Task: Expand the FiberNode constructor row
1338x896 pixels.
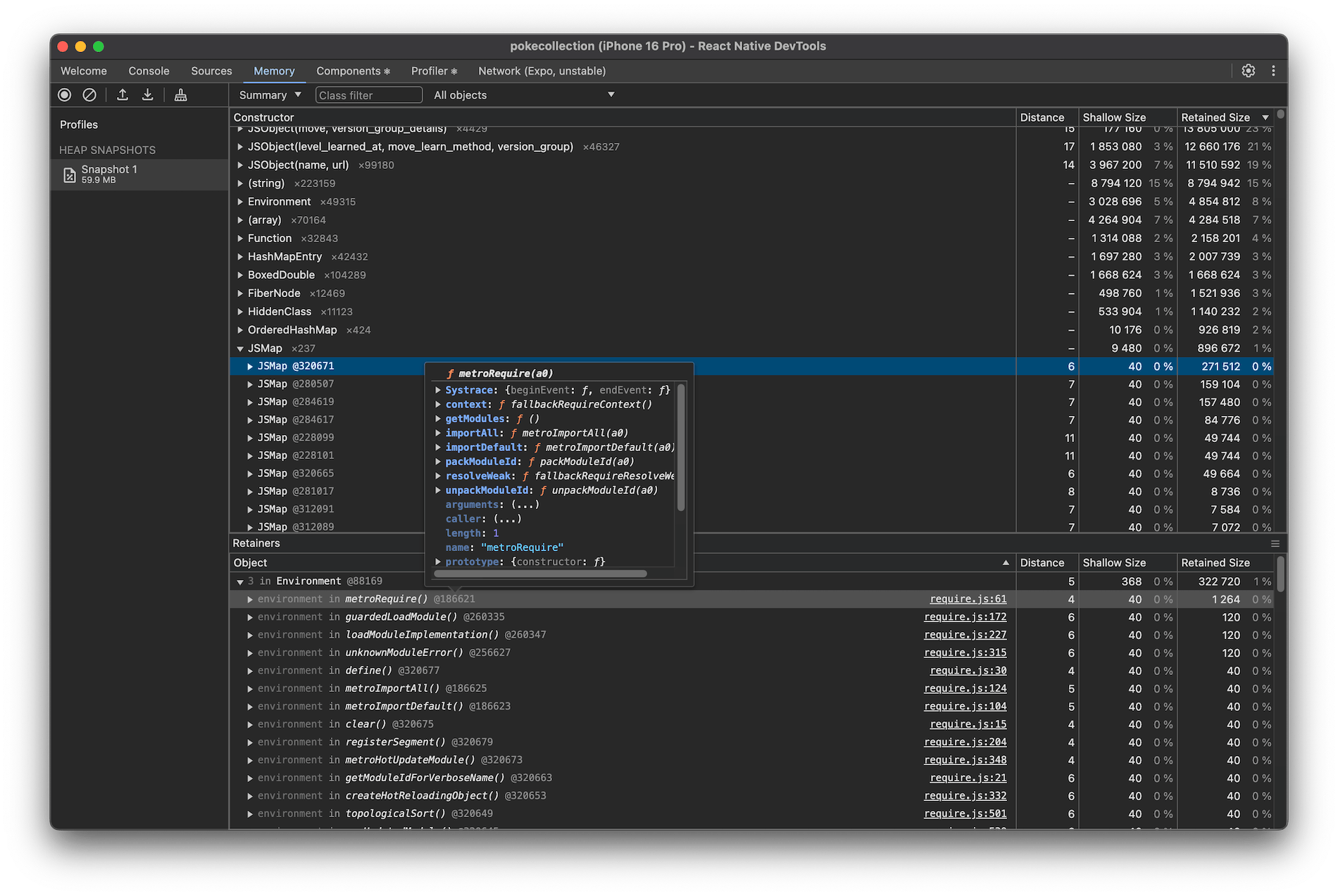Action: point(240,294)
